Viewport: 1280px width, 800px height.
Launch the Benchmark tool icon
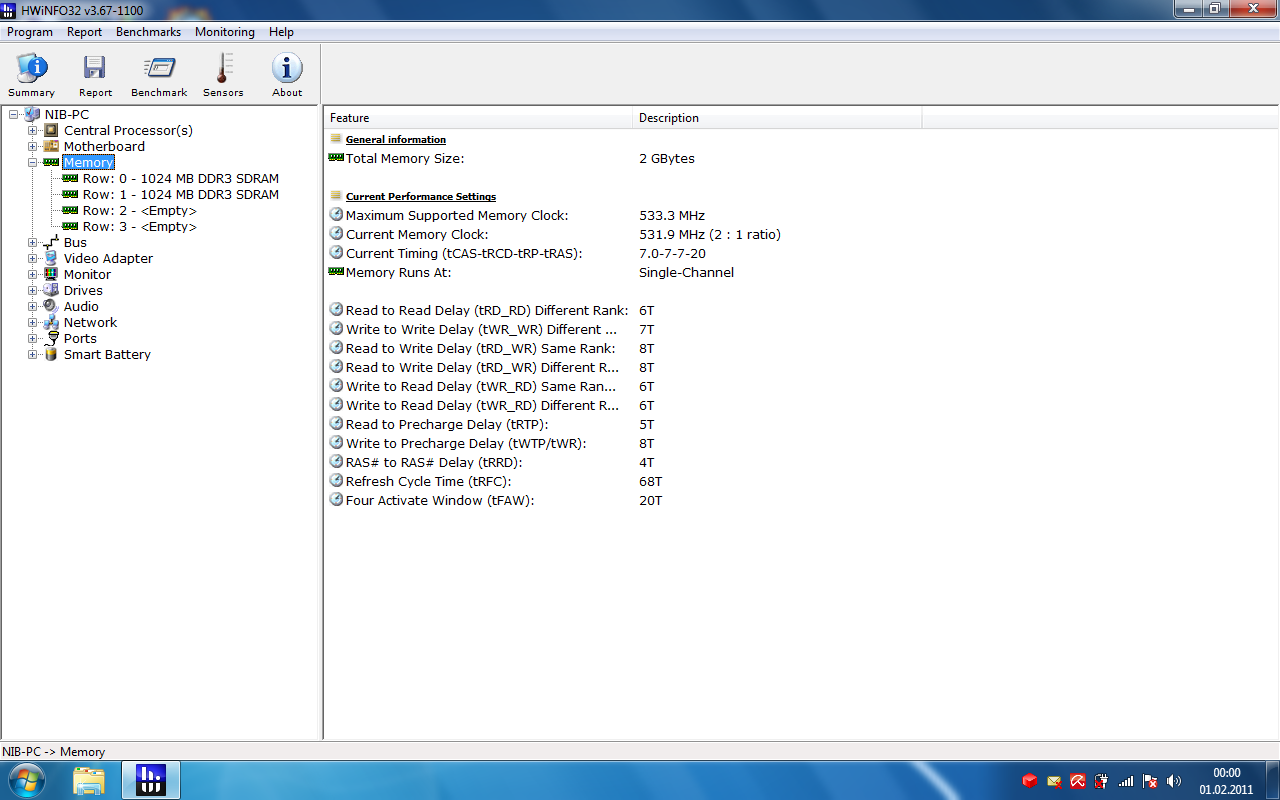159,75
